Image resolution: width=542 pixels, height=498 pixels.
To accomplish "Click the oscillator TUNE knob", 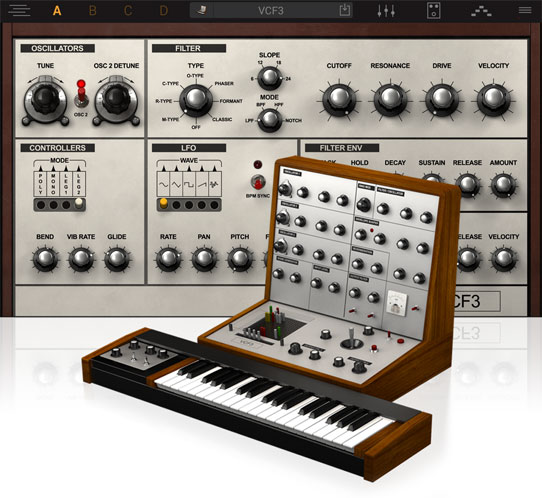I will (x=45, y=100).
